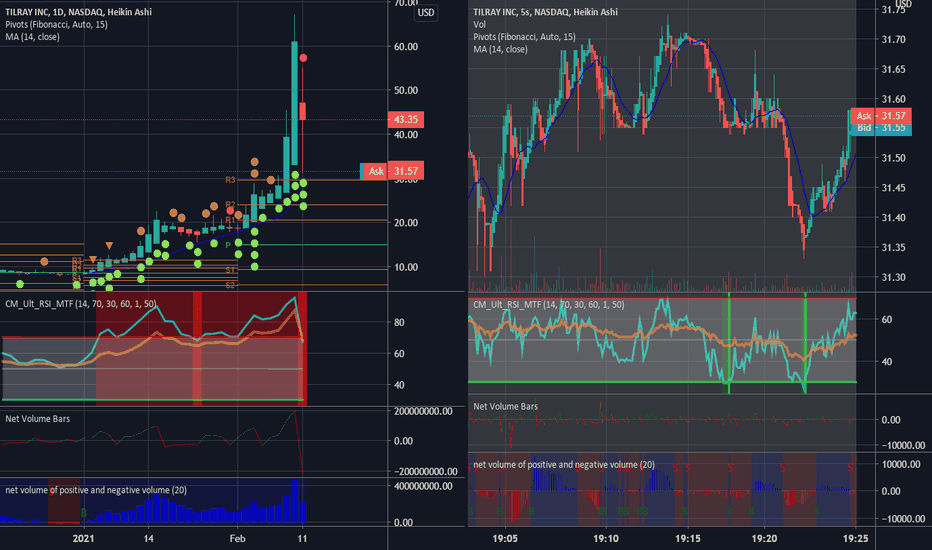
Task: Click the R2 pivot label near 24 level
Action: [230, 205]
